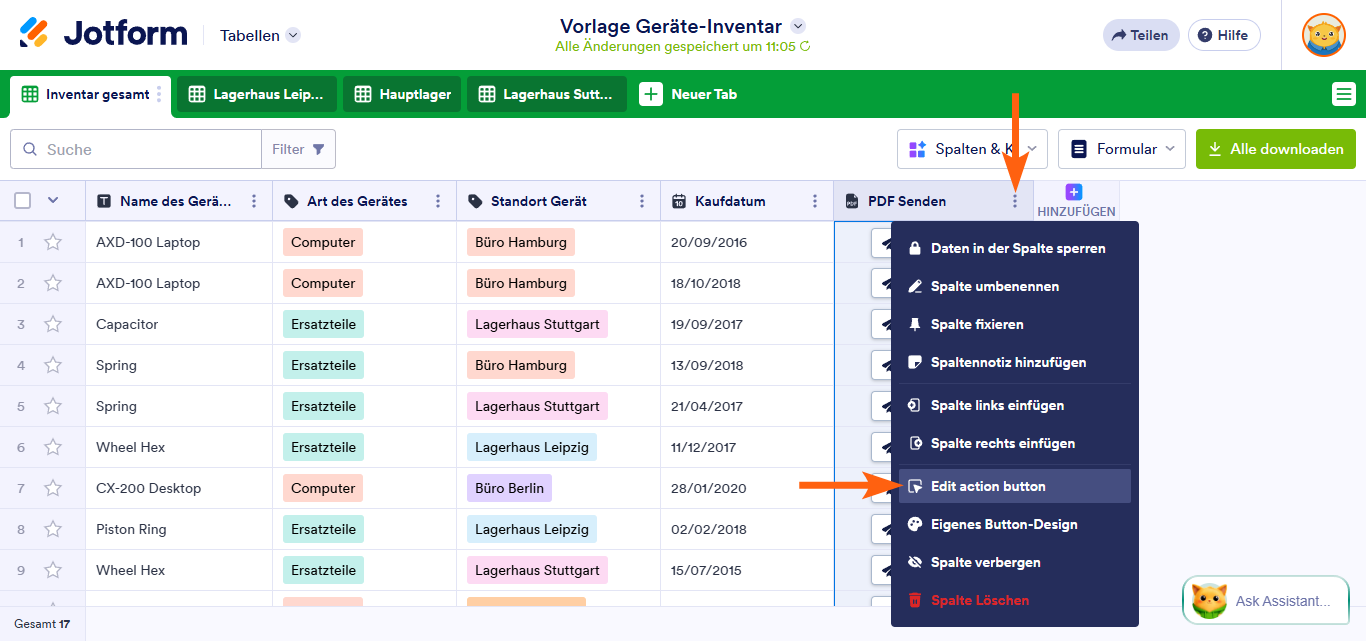Screen dimensions: 1366x641
Task: Click the plus icon to add new column
Action: [1074, 192]
